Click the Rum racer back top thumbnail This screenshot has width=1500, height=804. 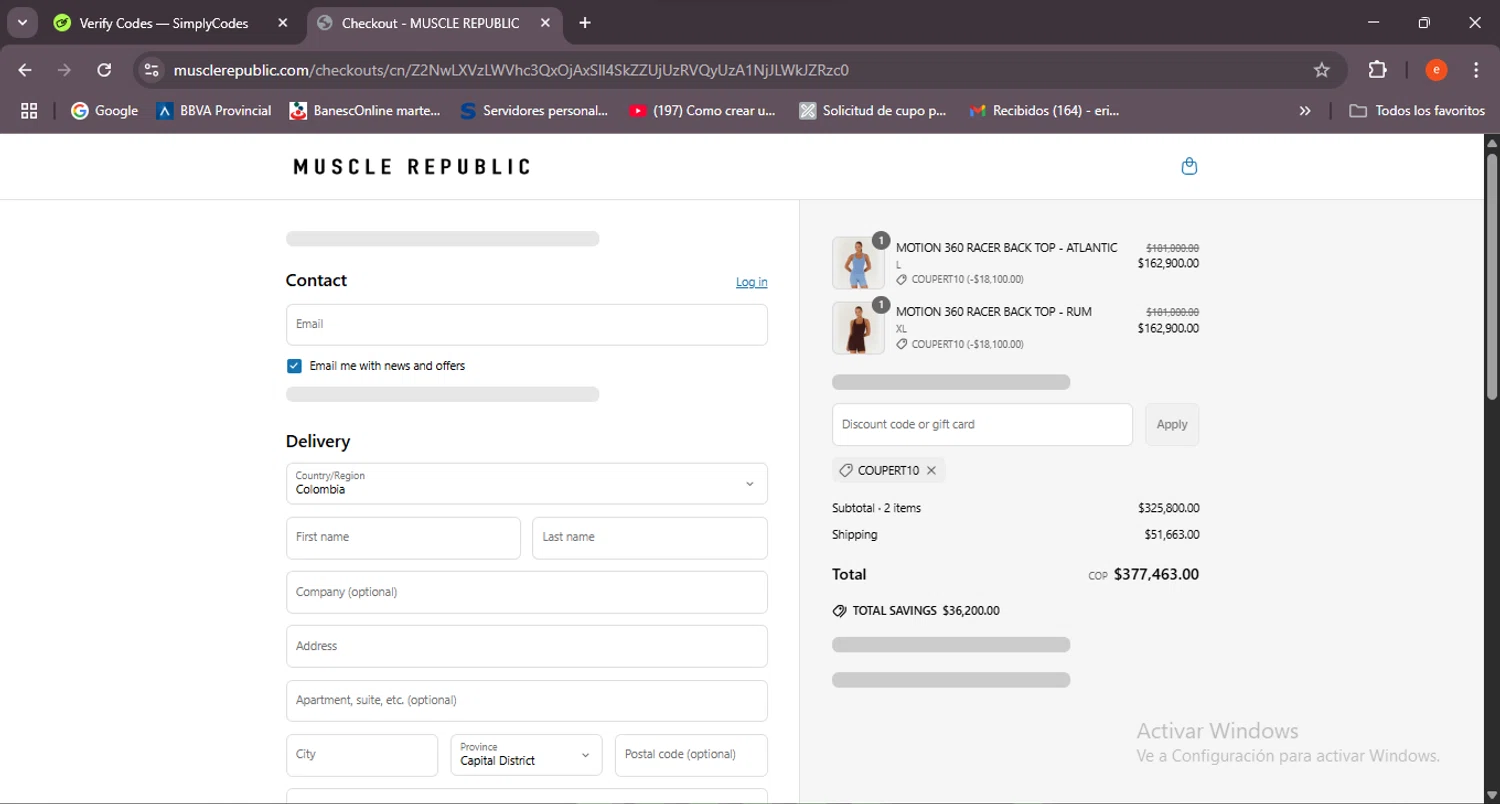[x=858, y=328]
